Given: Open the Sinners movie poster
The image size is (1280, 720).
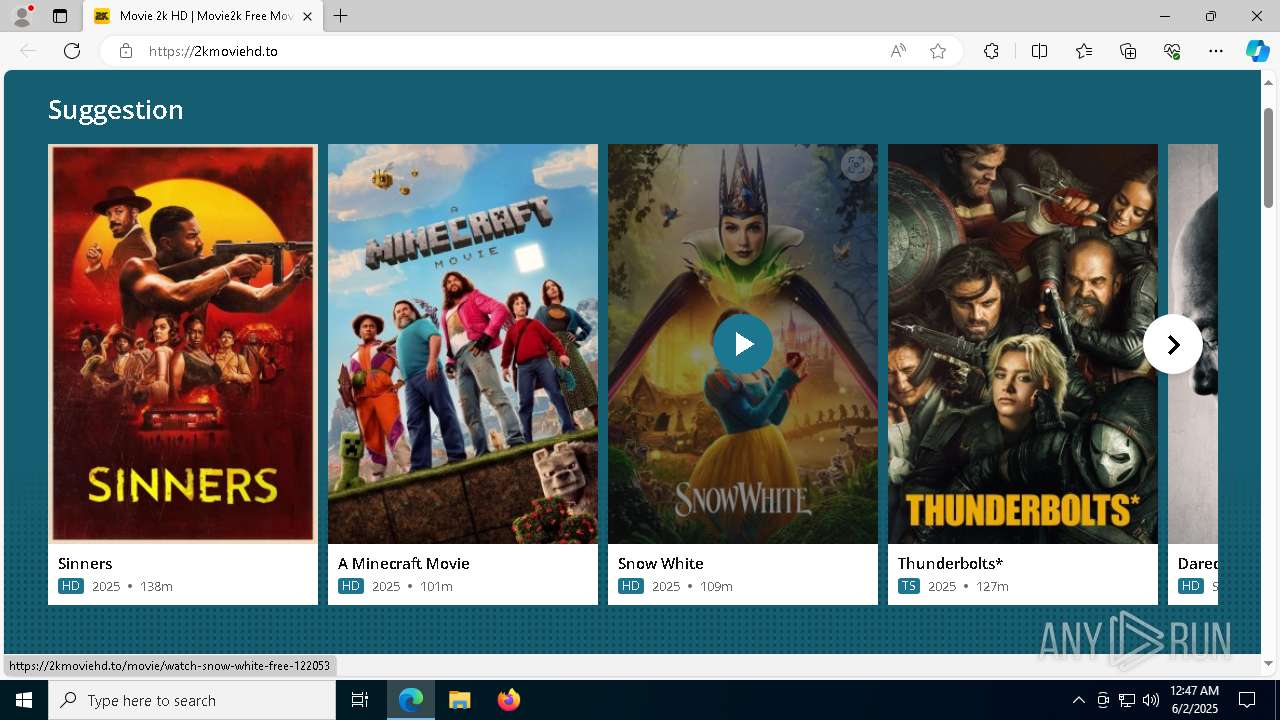Looking at the screenshot, I should click(183, 344).
